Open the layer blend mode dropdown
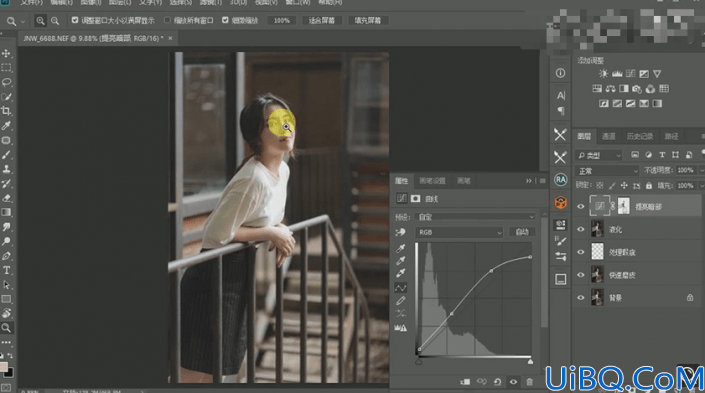705x393 pixels. (x=607, y=171)
